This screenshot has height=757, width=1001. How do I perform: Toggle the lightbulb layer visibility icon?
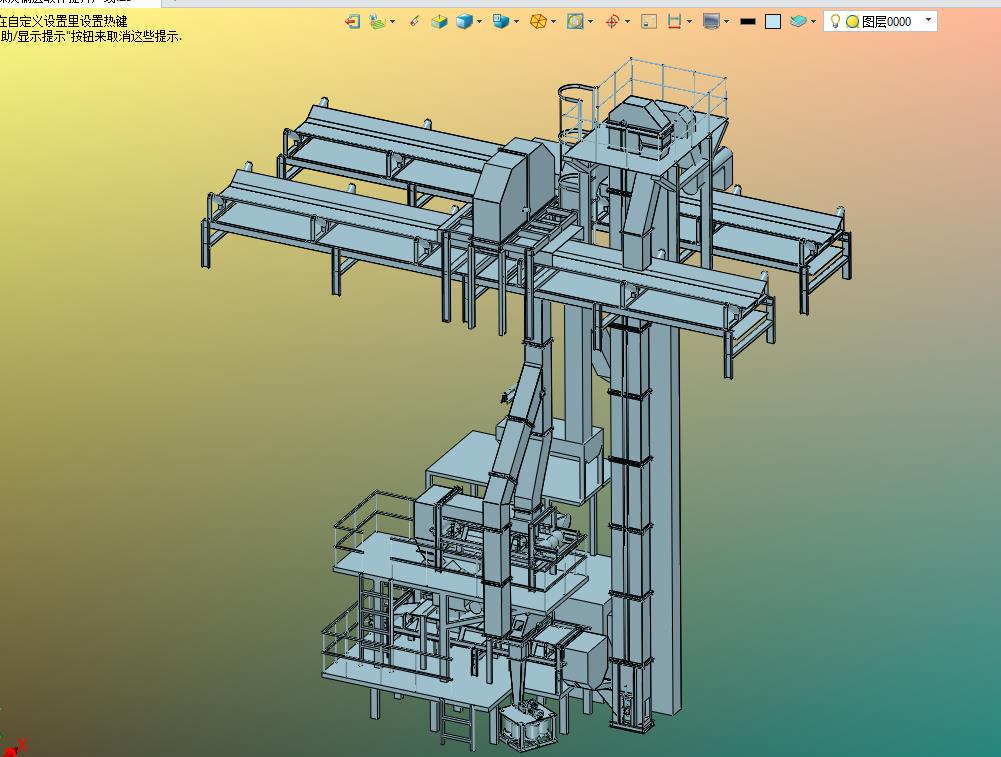click(x=836, y=21)
